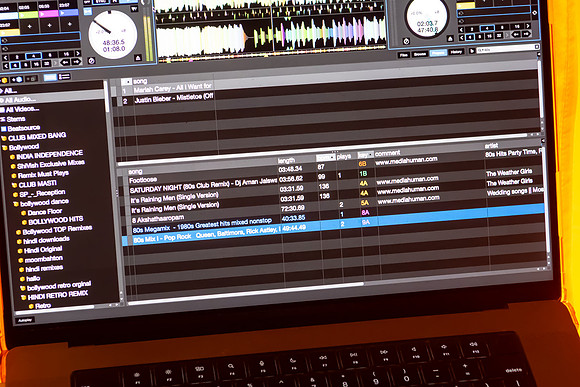Click the add smart crate icon
This screenshot has width=580, height=387.
pyautogui.click(x=17, y=80)
